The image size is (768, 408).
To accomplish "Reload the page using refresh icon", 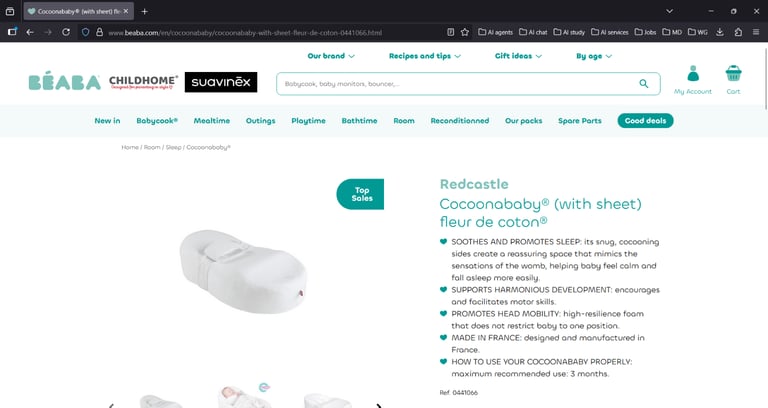I will [66, 32].
